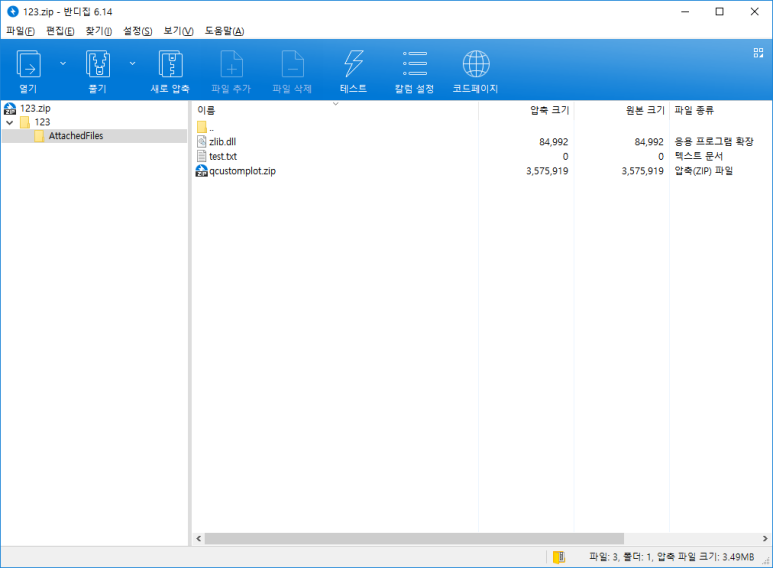The image size is (773, 568).
Task: Collapse the 123 folder tree node
Action: [x=10, y=122]
